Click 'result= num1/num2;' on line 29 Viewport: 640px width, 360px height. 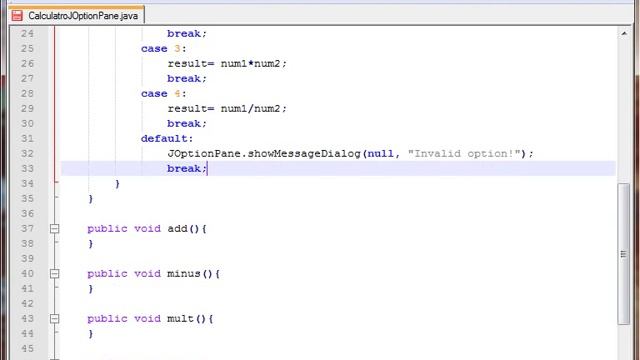tap(227, 109)
